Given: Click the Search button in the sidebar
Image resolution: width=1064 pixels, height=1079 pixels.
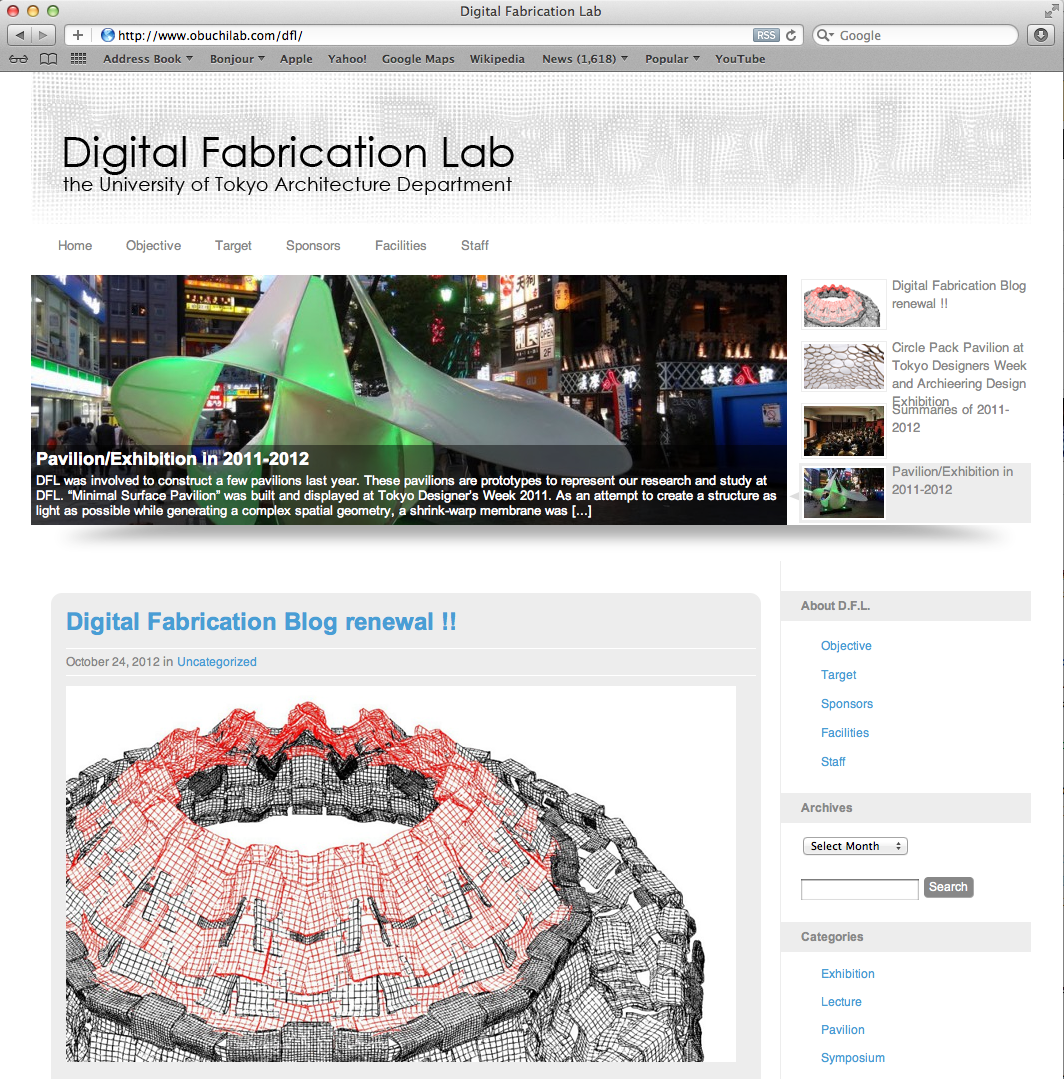Looking at the screenshot, I should tap(948, 887).
